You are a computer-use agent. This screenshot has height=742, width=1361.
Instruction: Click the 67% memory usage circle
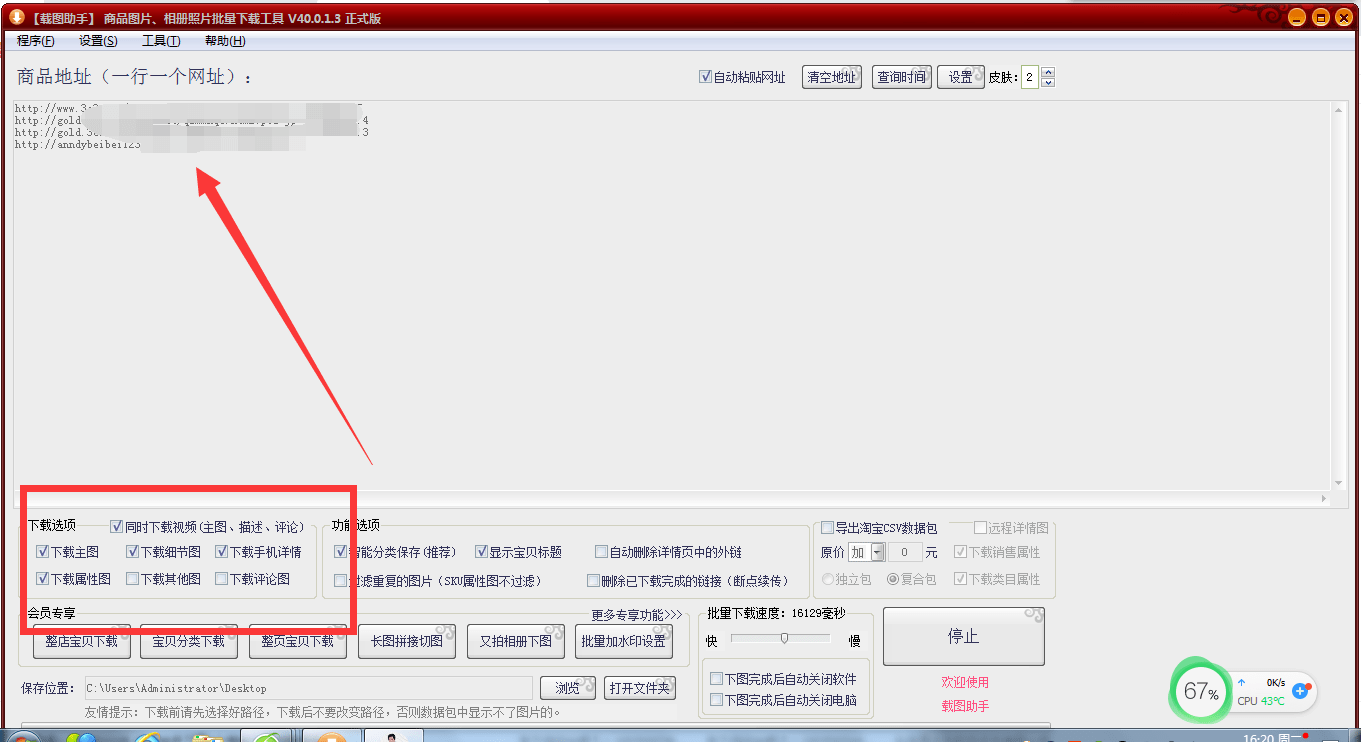point(1200,691)
